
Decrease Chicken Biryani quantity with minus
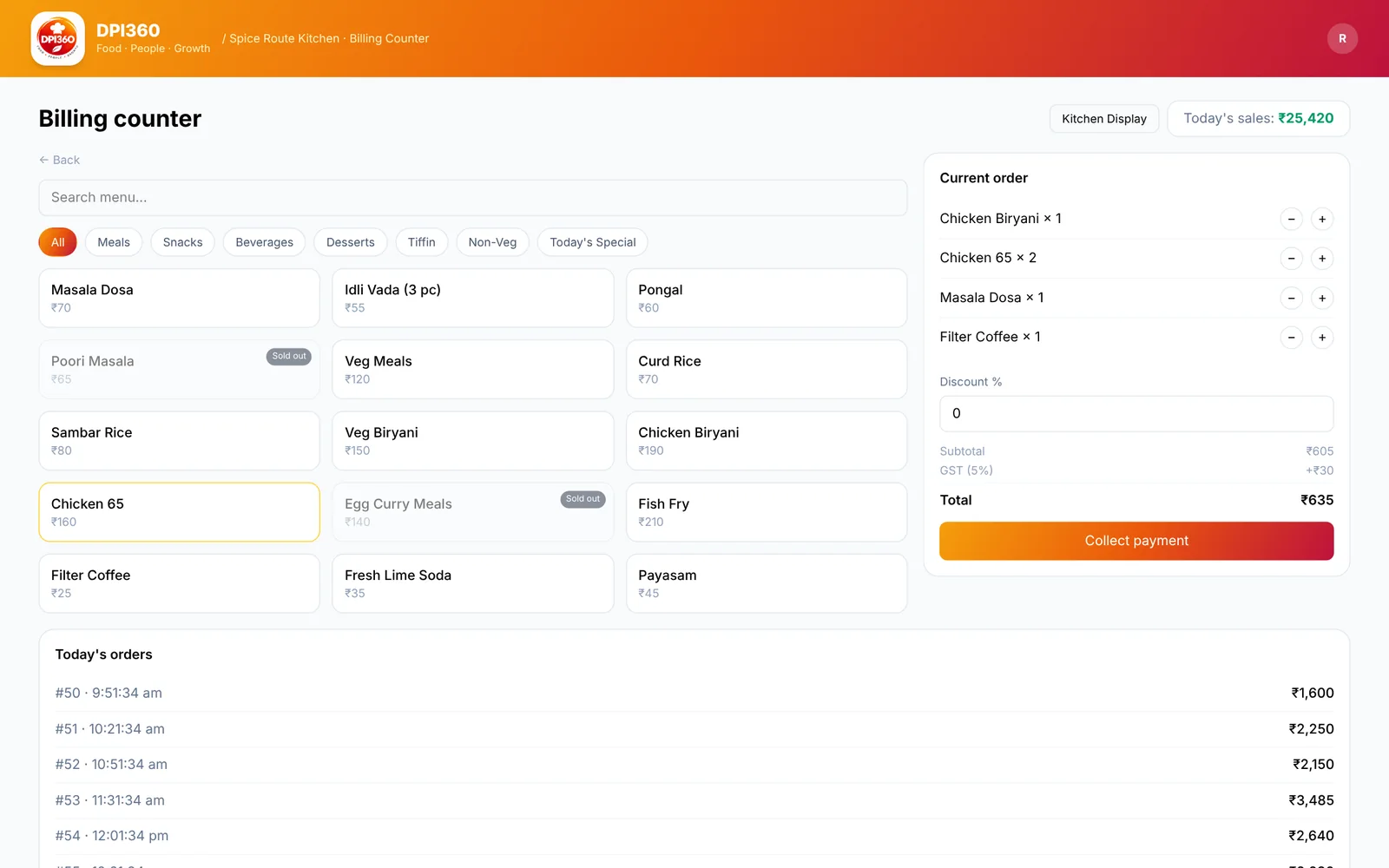click(x=1292, y=219)
